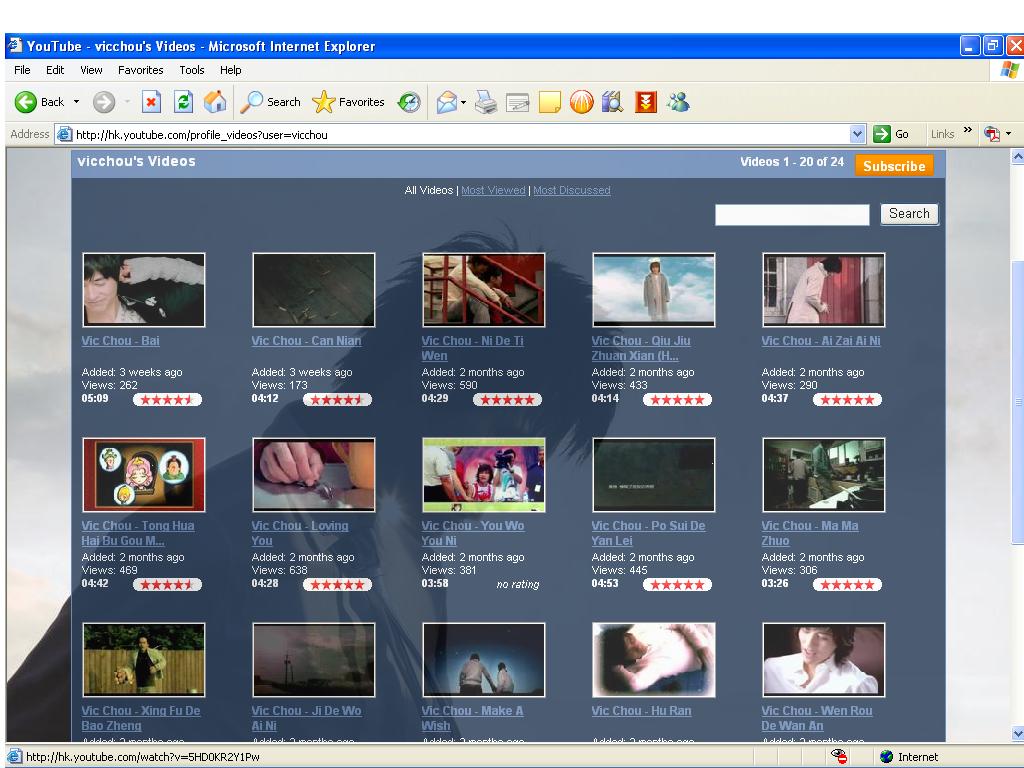The width and height of the screenshot is (1024, 768).
Task: Open Vic Chou - Po Sui De Yan Lei link
Action: pos(648,533)
